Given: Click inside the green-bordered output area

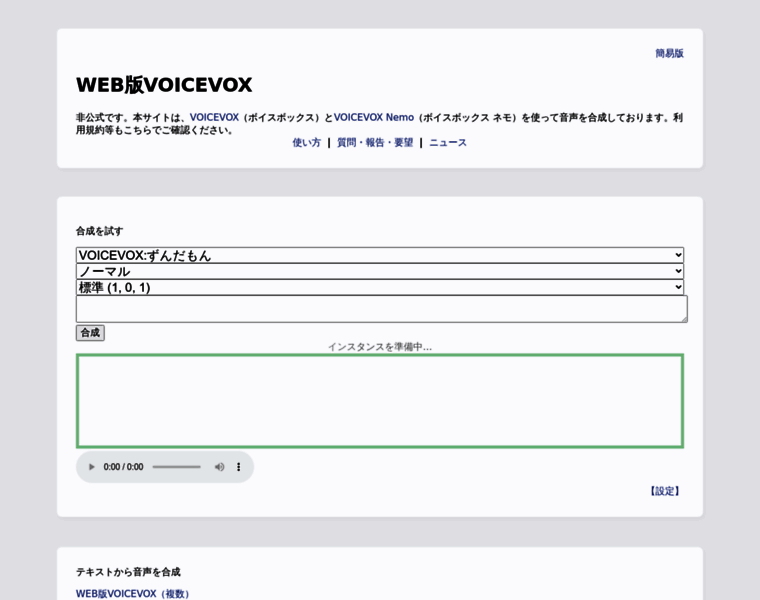Looking at the screenshot, I should tap(380, 401).
